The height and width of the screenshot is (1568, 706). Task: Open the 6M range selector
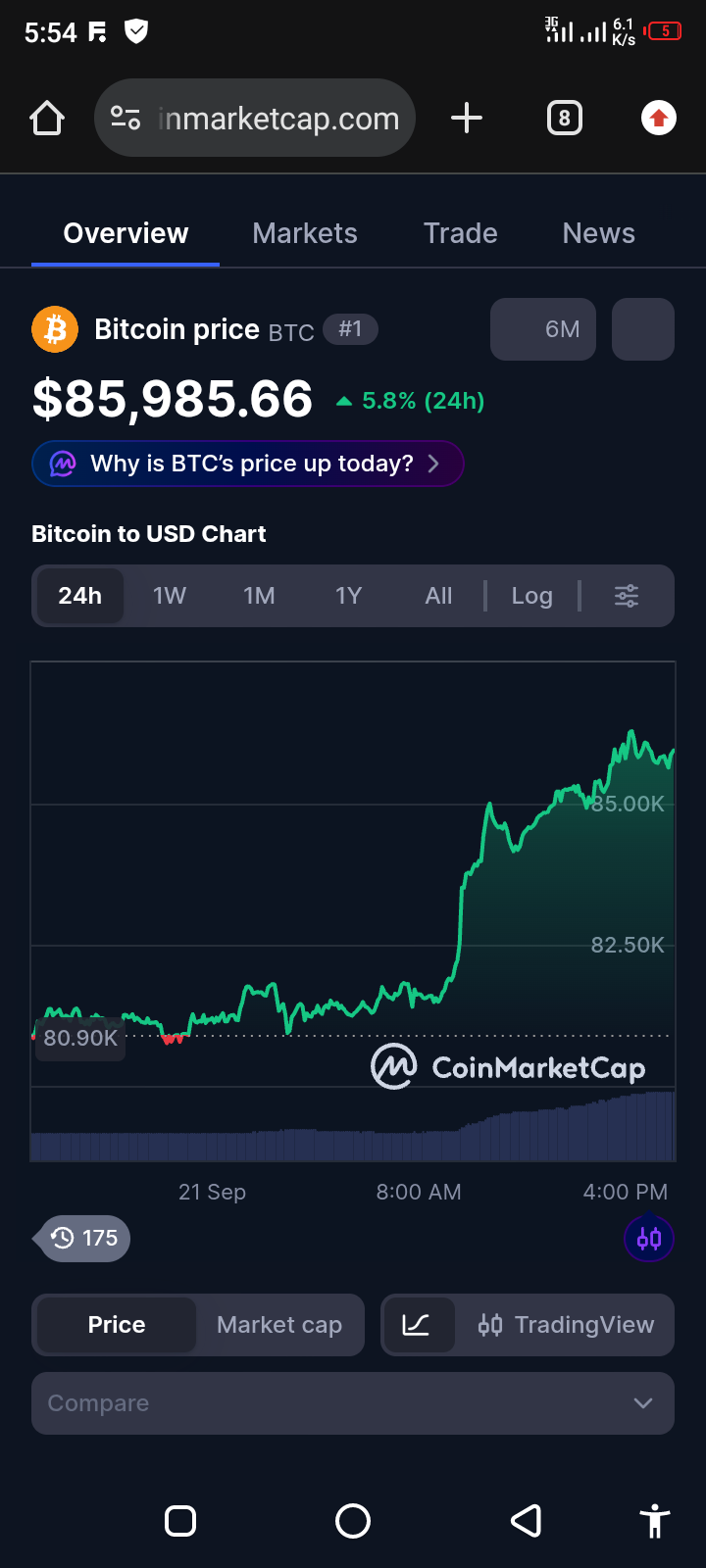click(543, 329)
